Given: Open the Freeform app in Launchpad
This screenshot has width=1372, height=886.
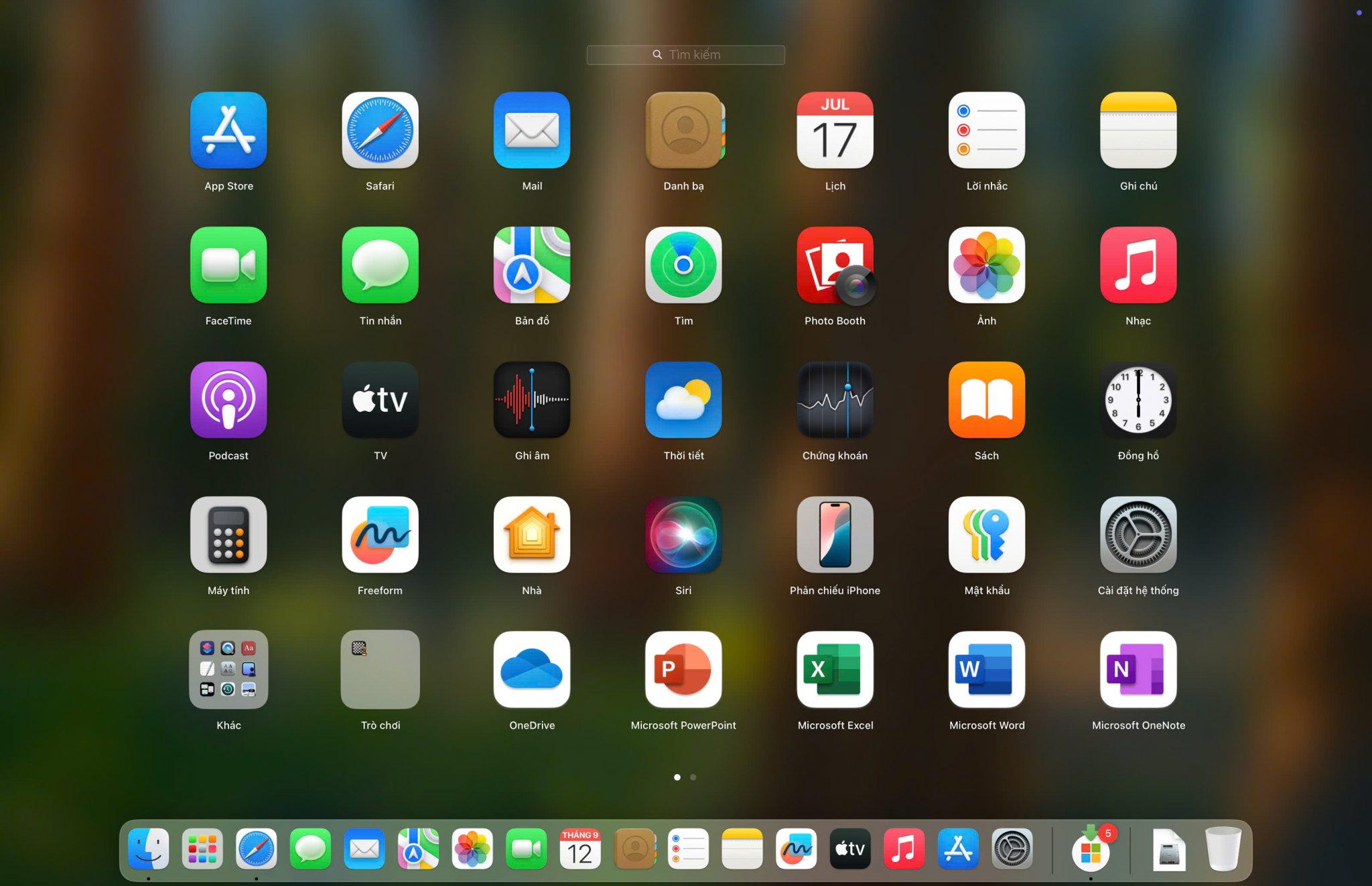Looking at the screenshot, I should pyautogui.click(x=380, y=534).
